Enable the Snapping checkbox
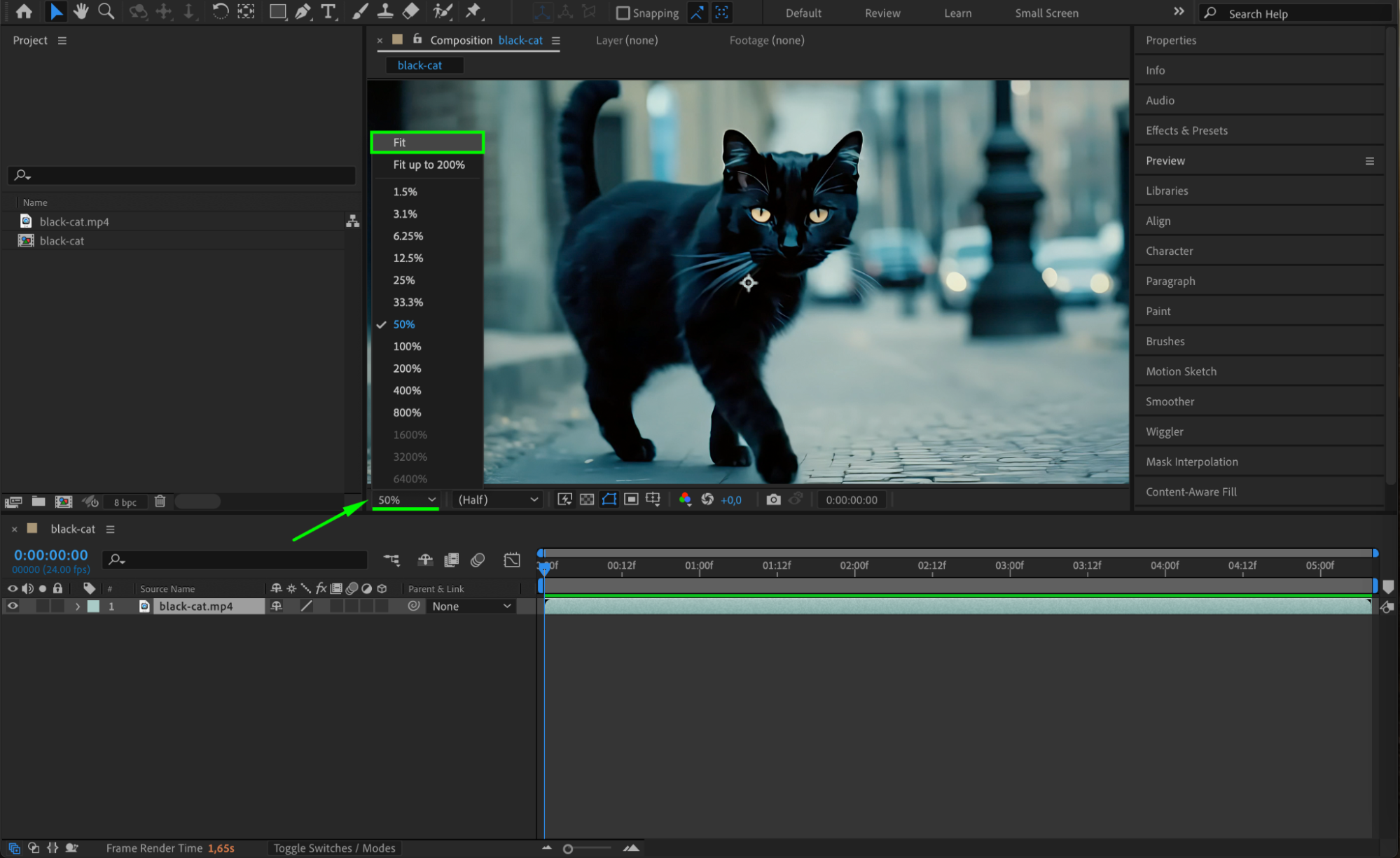Screen dimensions: 1400x858 (623, 13)
